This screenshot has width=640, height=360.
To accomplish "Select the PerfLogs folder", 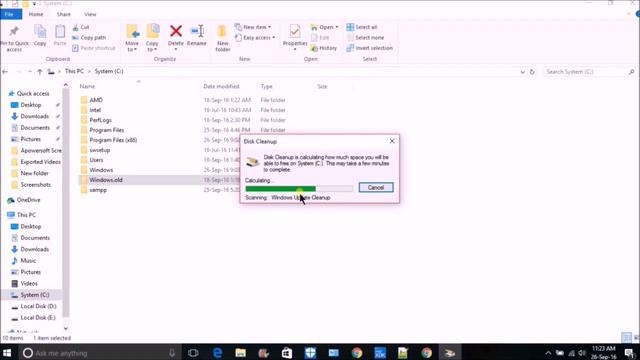I will (x=100, y=120).
